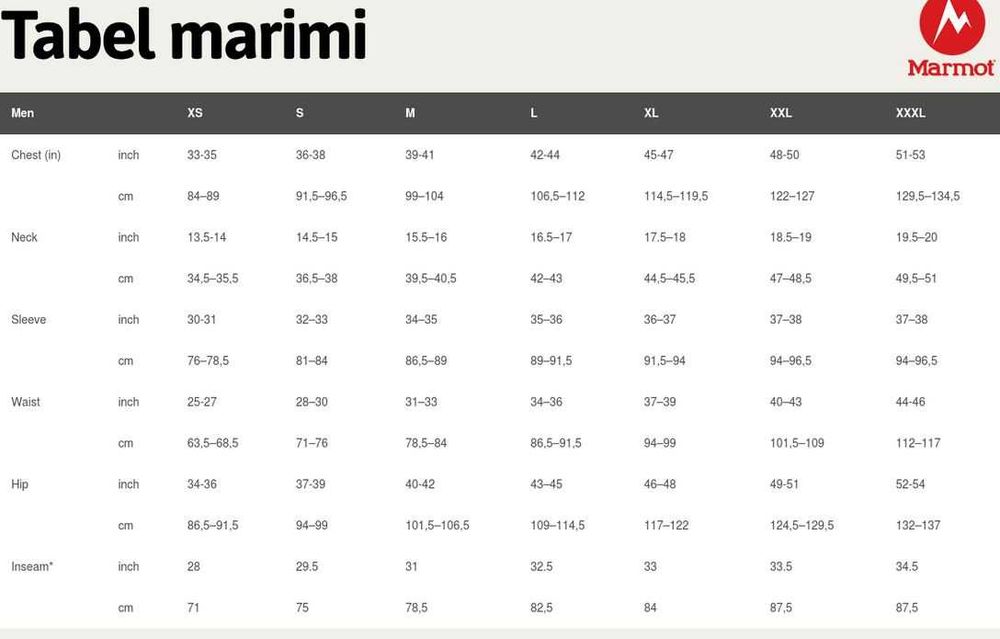
Task: Select the Inseam* row label
Action: (x=32, y=567)
